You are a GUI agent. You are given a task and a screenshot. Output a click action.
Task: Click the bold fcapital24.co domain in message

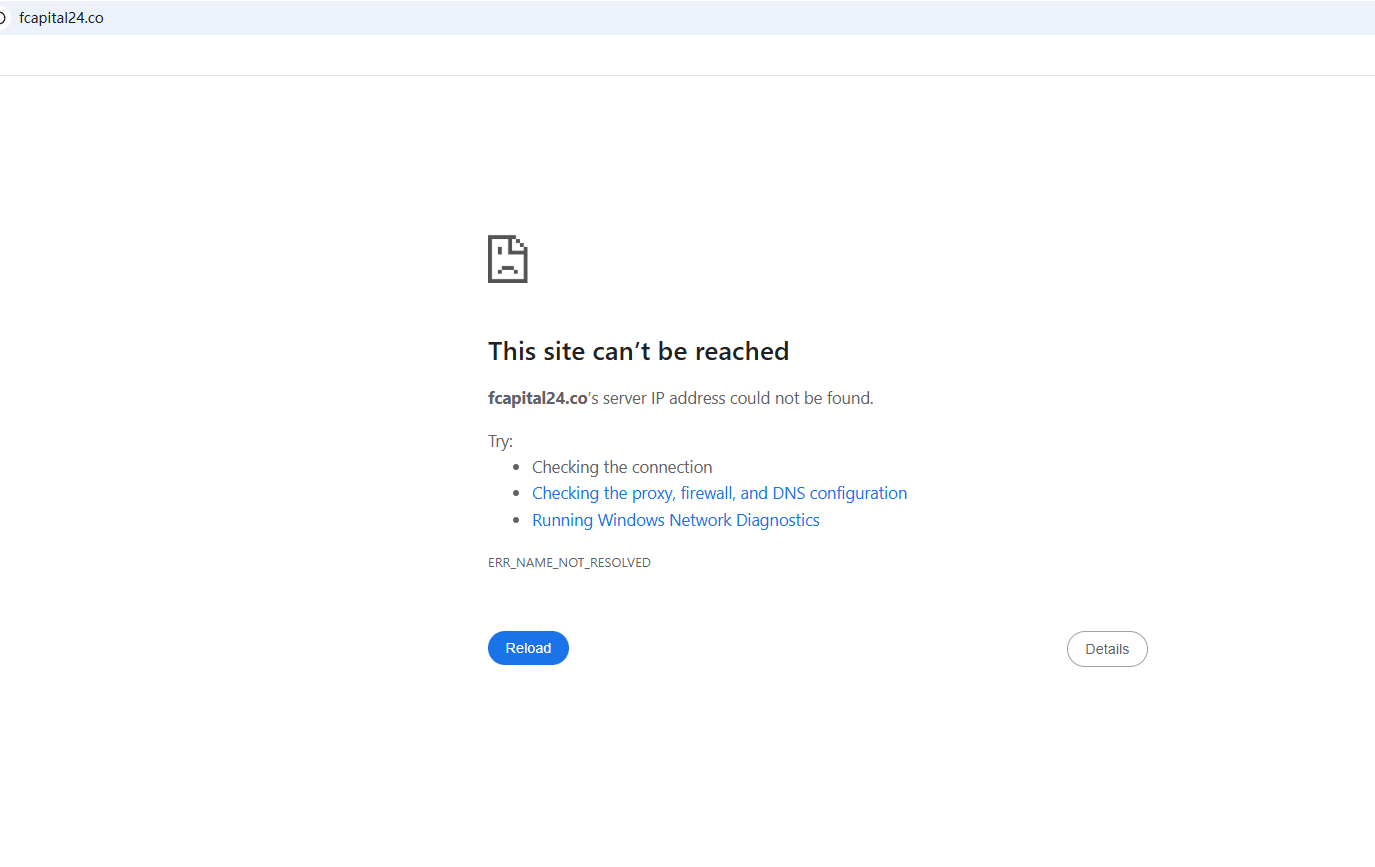[x=537, y=398]
